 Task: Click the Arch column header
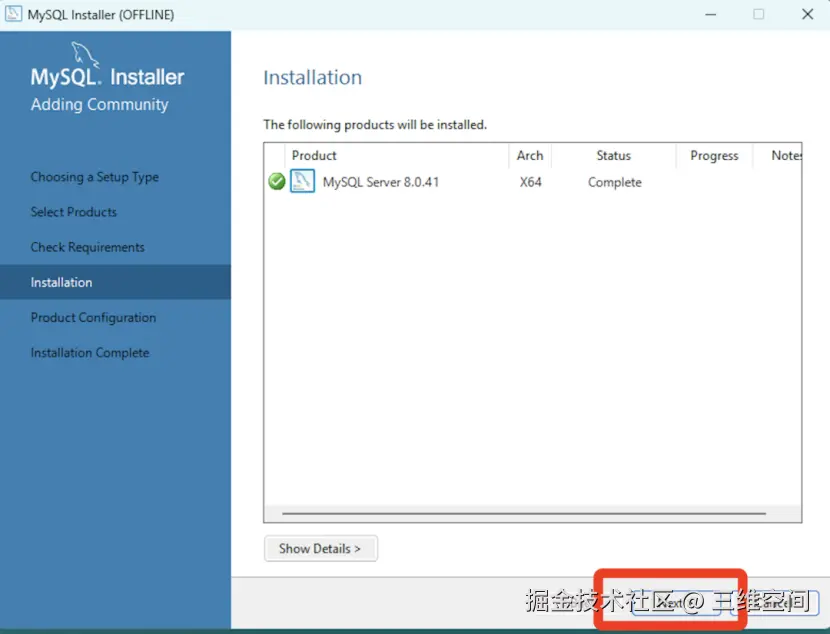[x=529, y=155]
